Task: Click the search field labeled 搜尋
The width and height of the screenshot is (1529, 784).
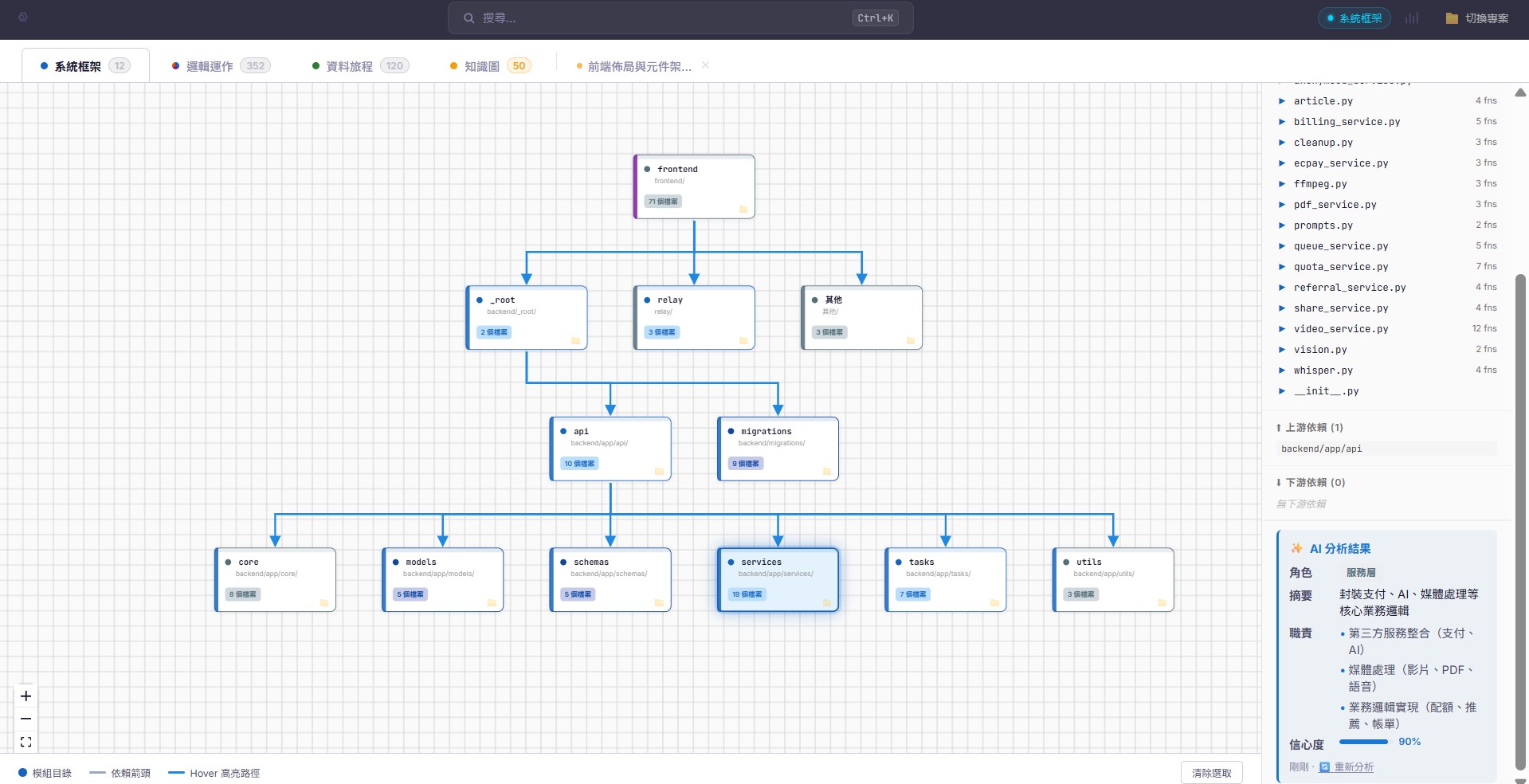Action: [677, 18]
